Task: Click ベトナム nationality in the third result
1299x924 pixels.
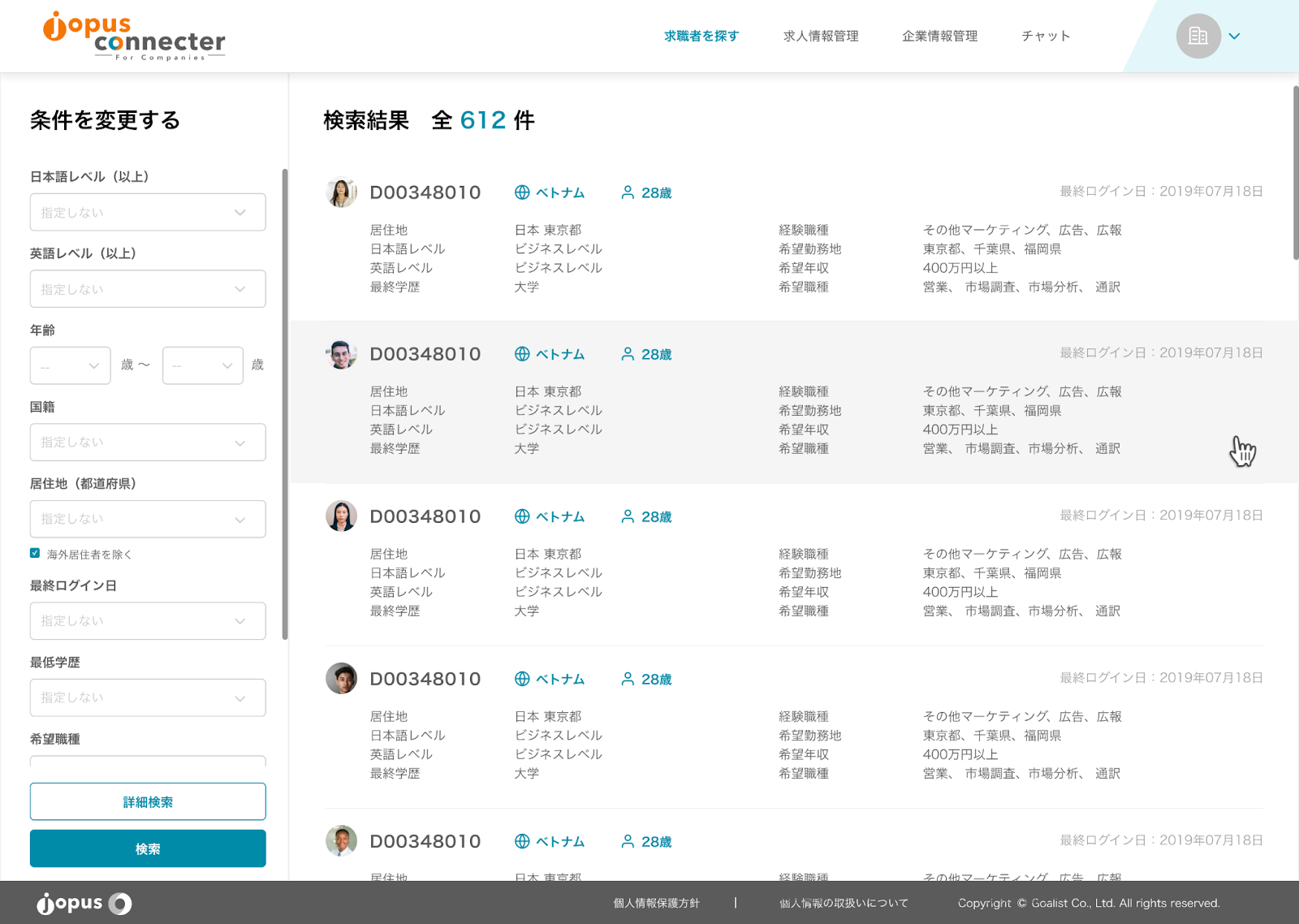Action: [x=560, y=516]
